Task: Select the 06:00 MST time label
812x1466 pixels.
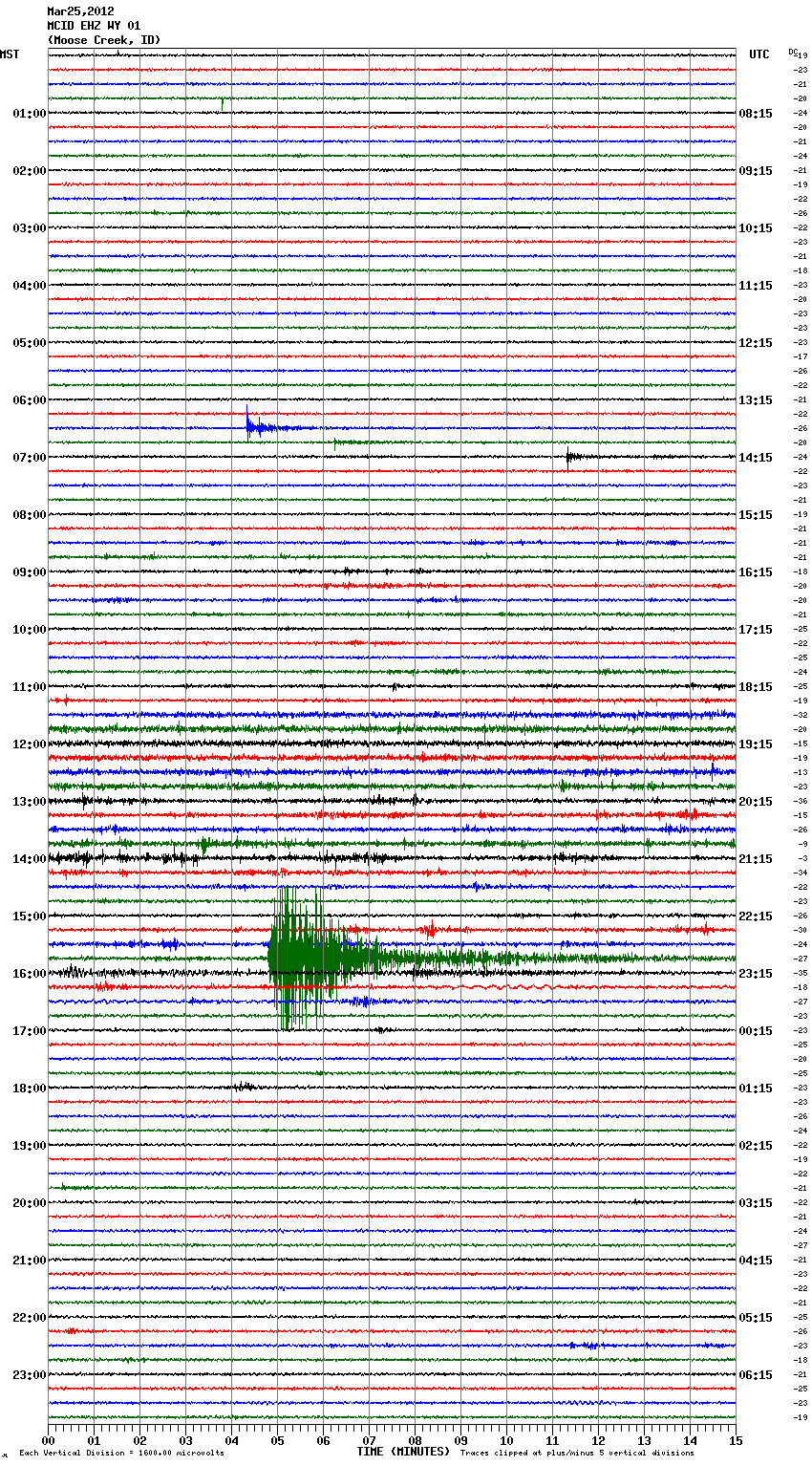Action: (29, 400)
